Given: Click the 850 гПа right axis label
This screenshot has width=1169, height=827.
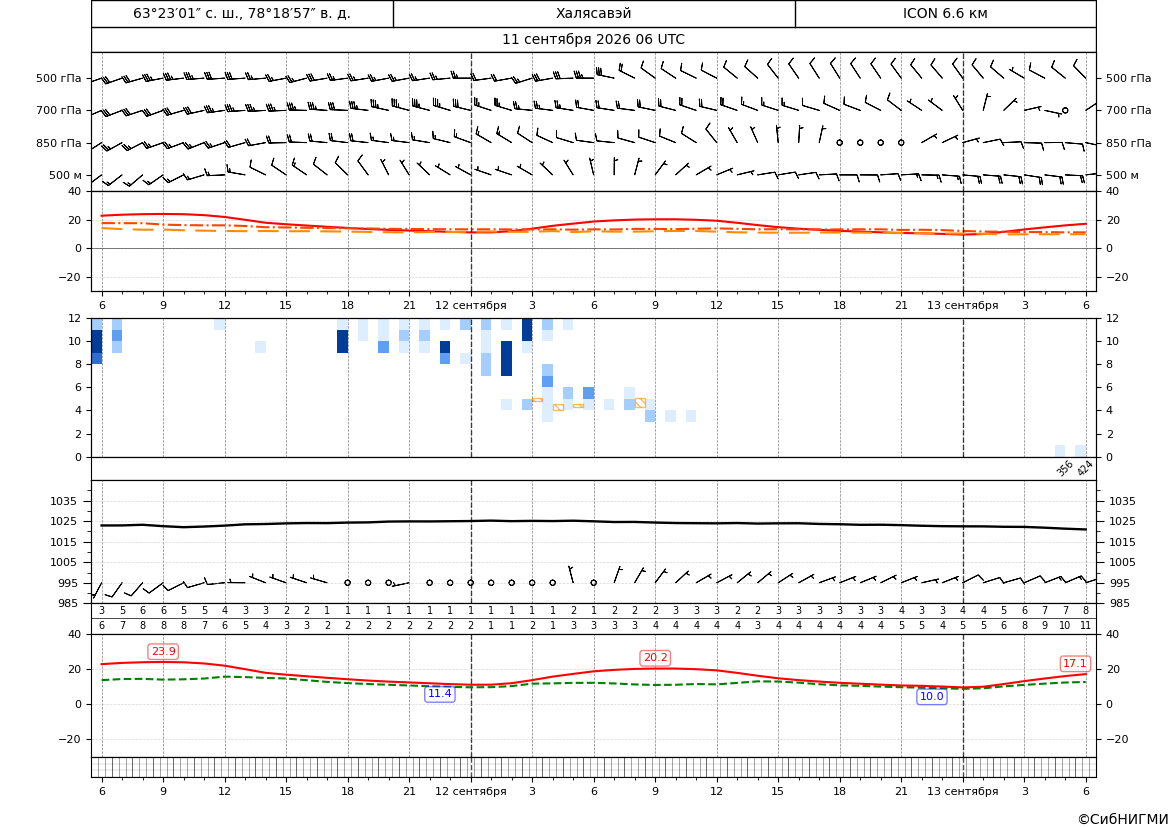Looking at the screenshot, I should [x=1129, y=143].
